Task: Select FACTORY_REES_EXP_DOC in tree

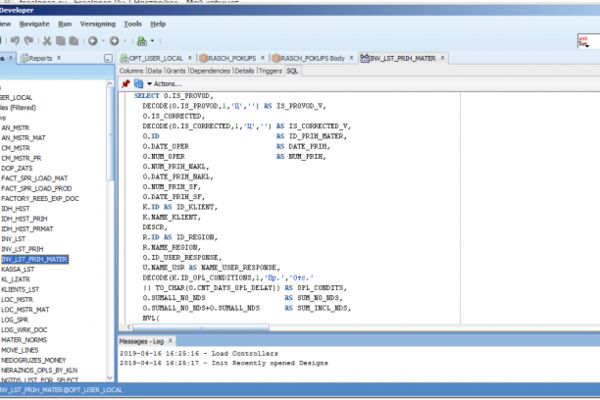Action: click(40, 198)
